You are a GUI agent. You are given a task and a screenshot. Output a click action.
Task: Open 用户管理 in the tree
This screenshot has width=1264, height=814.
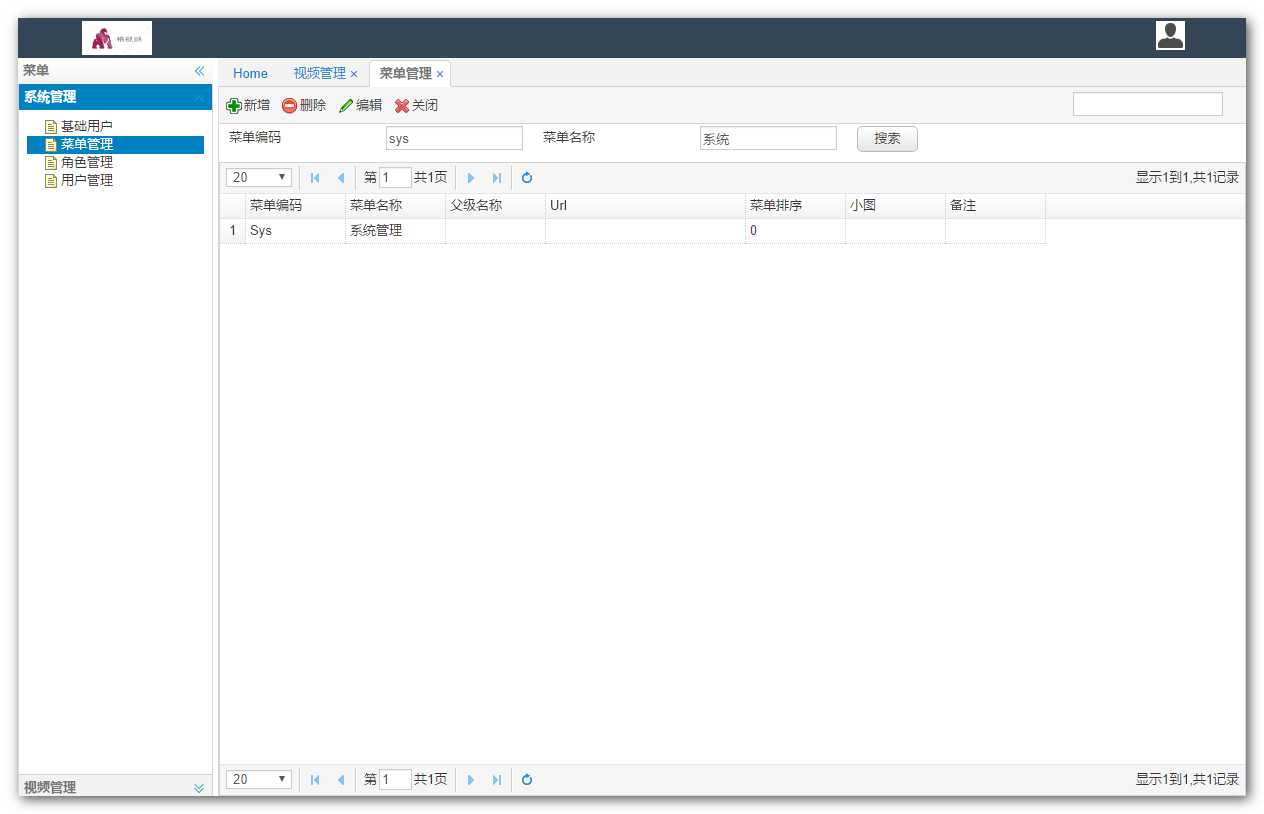(x=87, y=180)
